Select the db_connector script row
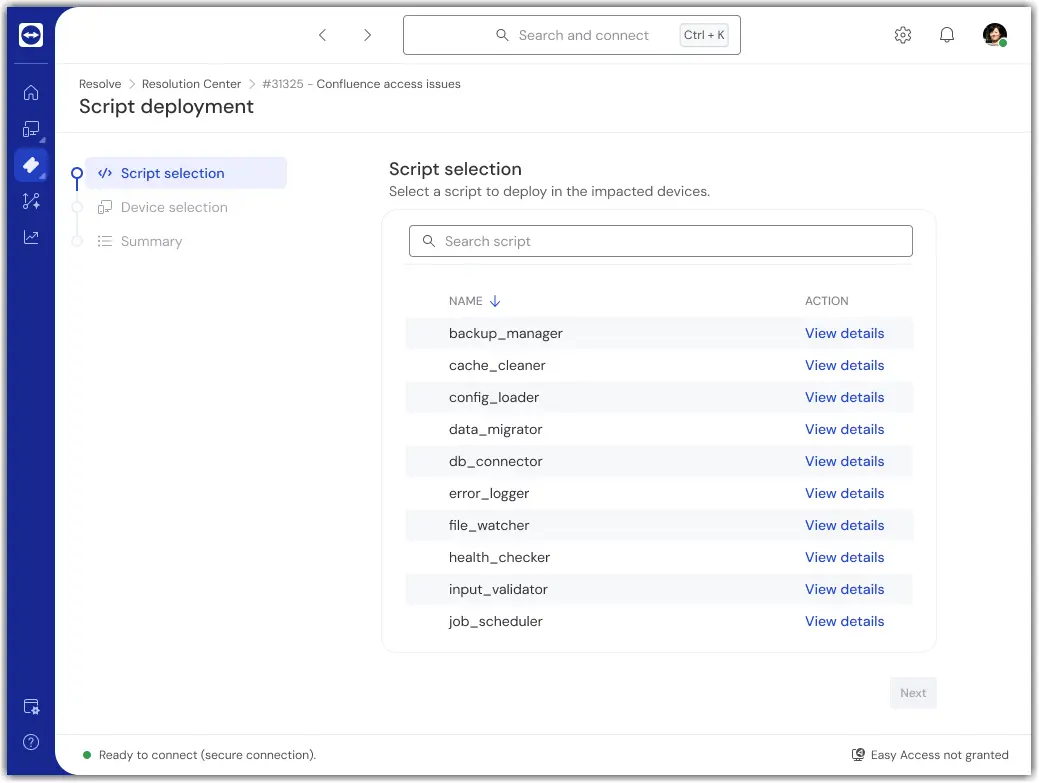This screenshot has width=1039, height=783. click(x=659, y=462)
